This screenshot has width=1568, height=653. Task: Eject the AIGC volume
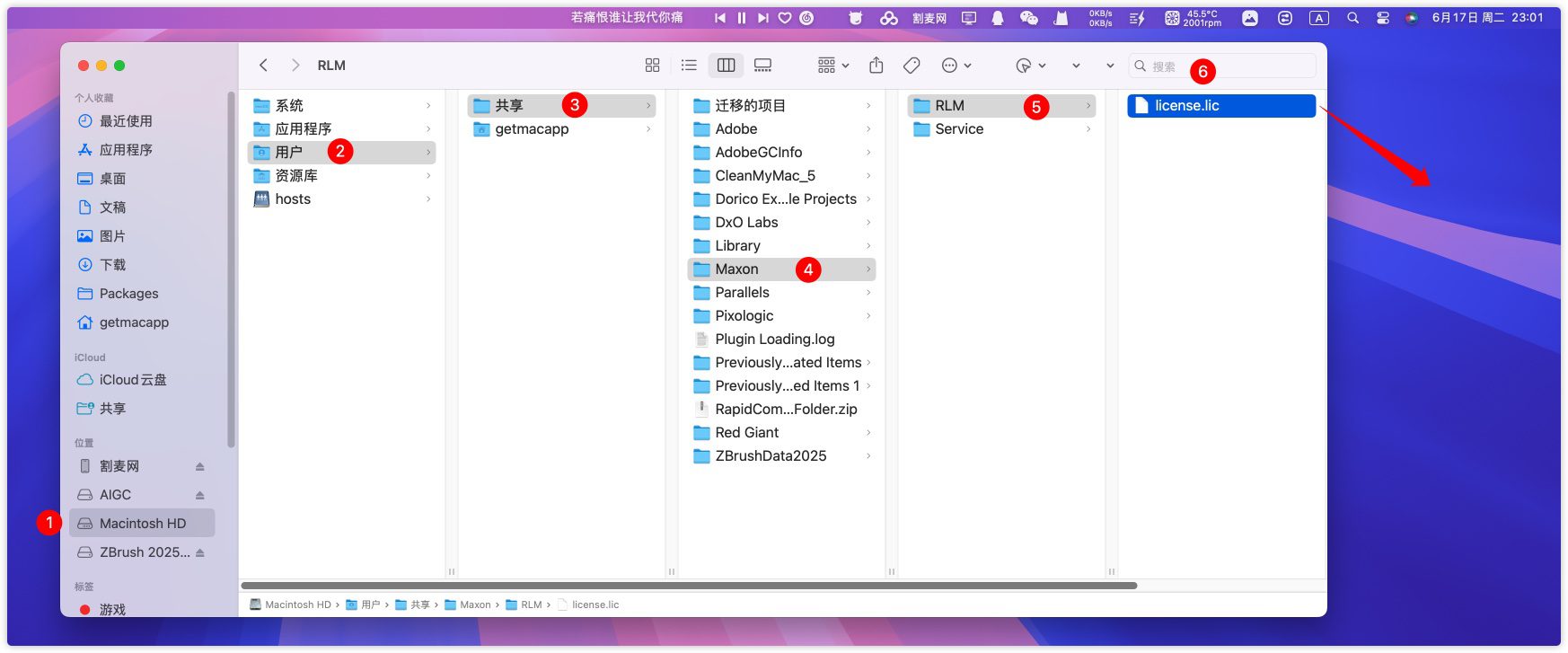pyautogui.click(x=199, y=496)
